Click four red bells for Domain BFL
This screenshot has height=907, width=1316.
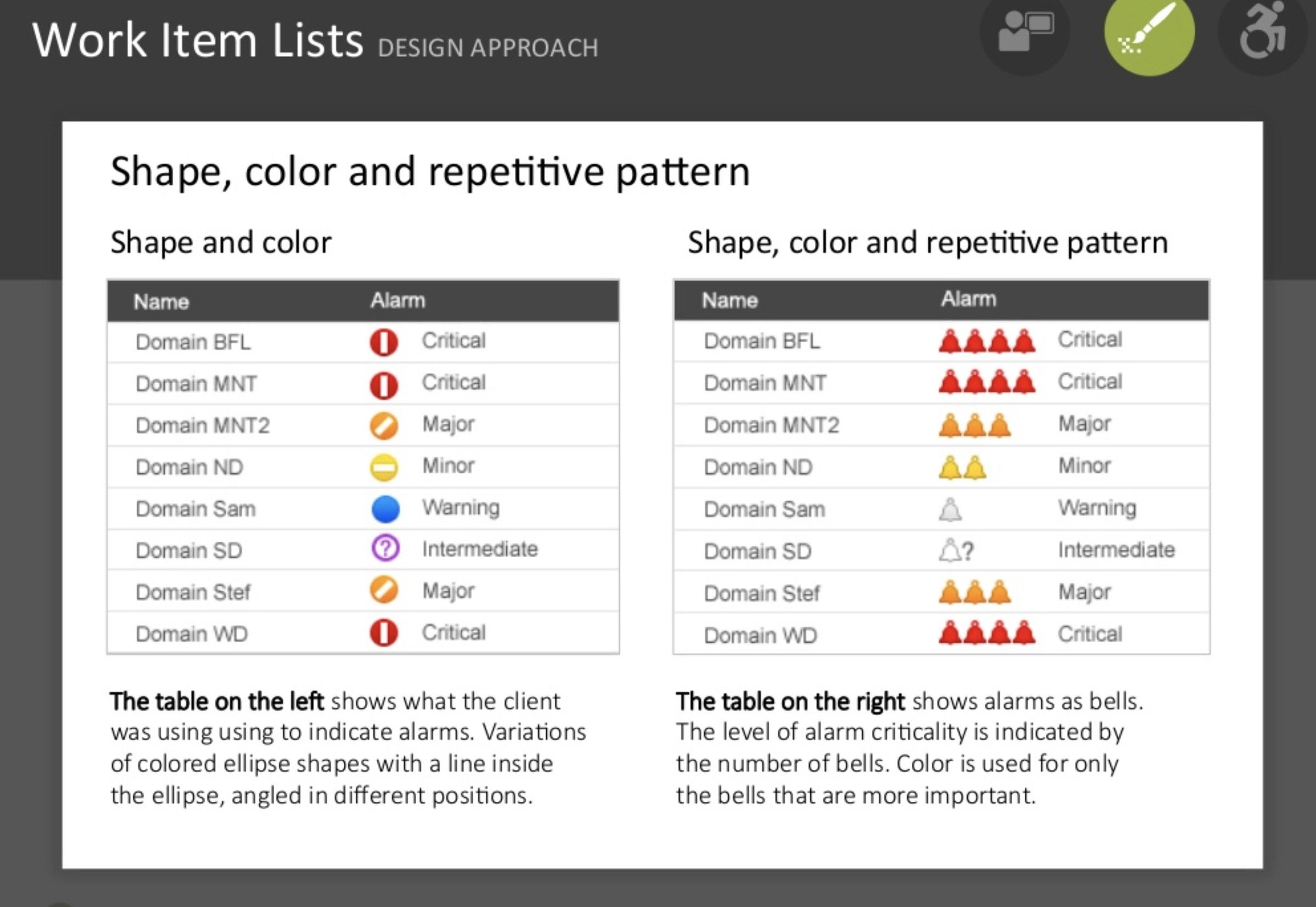point(987,342)
